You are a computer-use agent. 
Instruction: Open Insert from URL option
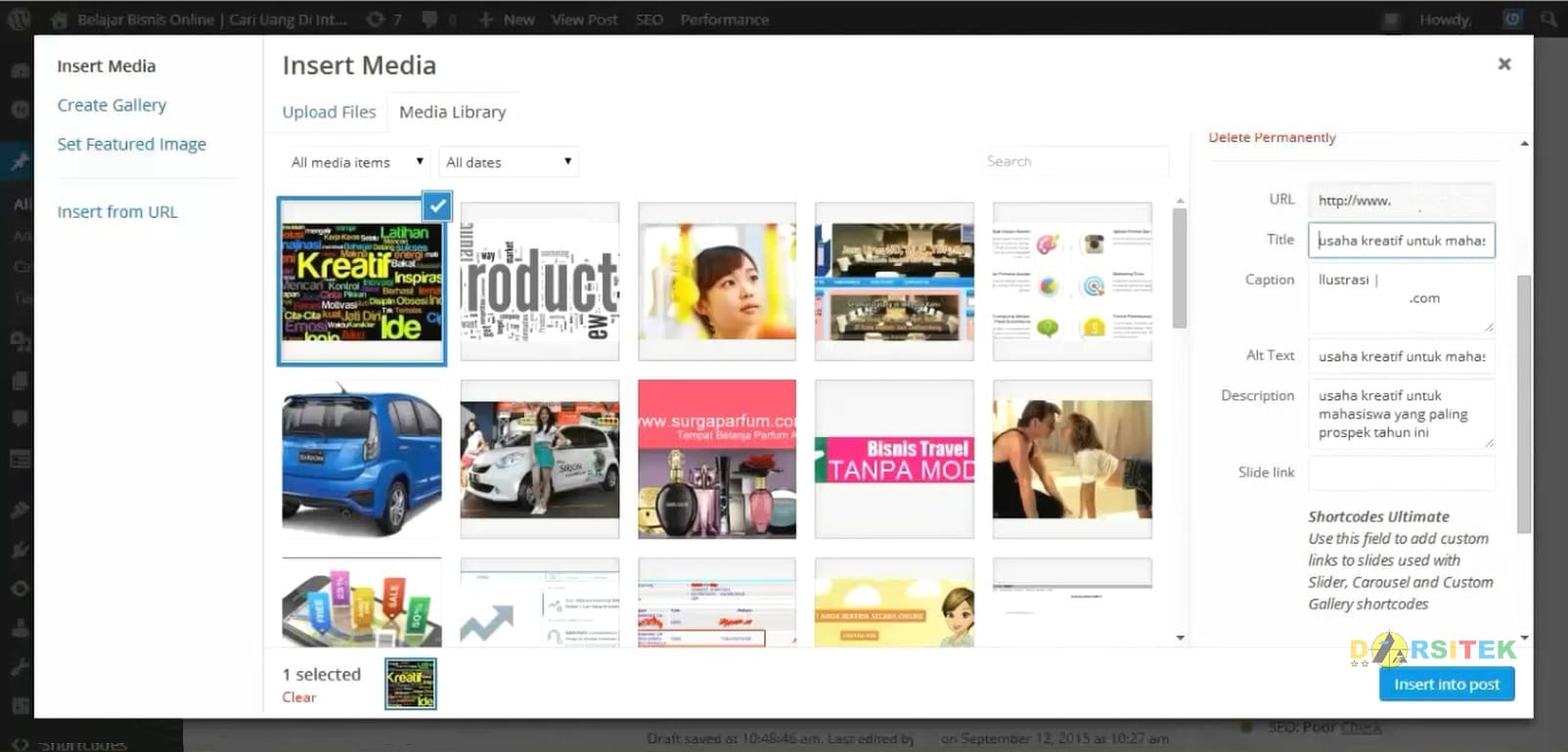[x=117, y=212]
